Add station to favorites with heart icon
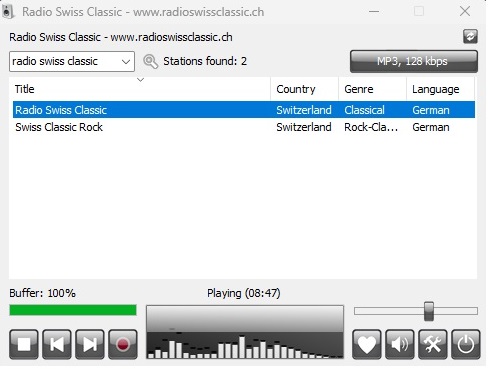Screen dimensions: 488x369 (367, 344)
